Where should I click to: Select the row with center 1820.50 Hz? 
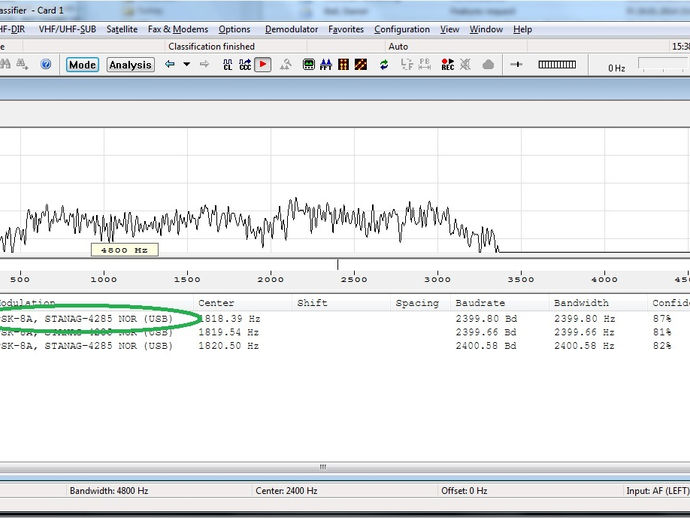[345, 346]
